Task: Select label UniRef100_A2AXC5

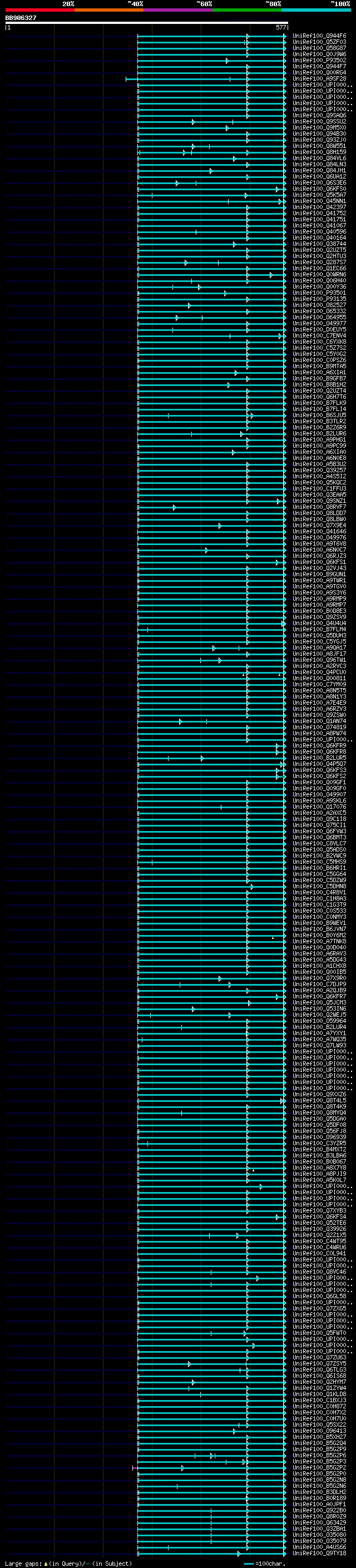Action: pyautogui.click(x=319, y=813)
